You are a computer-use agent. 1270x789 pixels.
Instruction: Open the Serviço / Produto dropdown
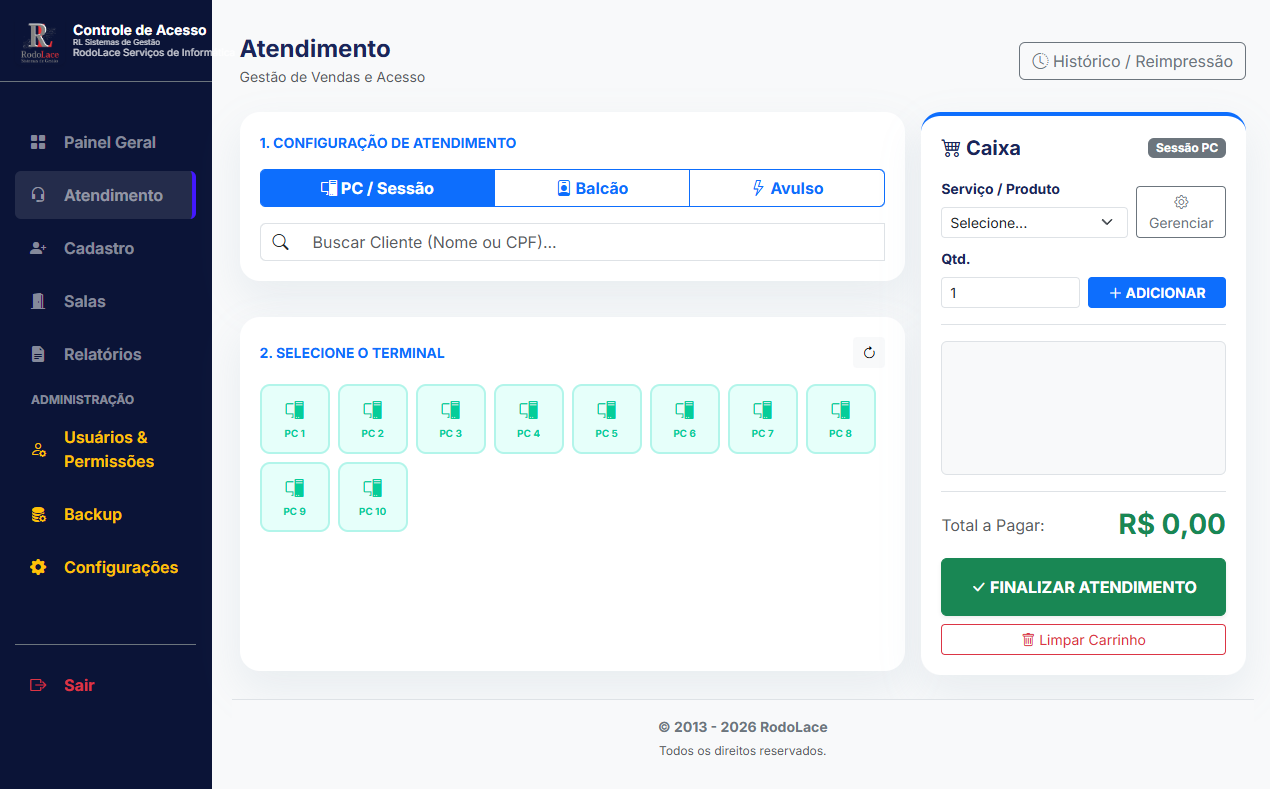tap(1033, 223)
